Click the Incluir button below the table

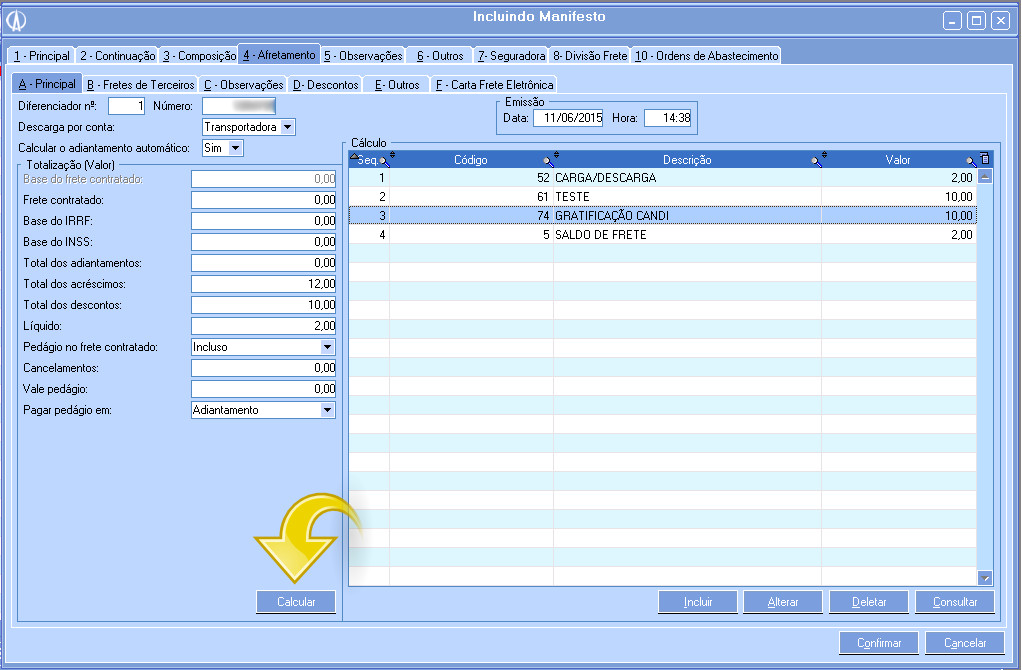pyautogui.click(x=698, y=602)
